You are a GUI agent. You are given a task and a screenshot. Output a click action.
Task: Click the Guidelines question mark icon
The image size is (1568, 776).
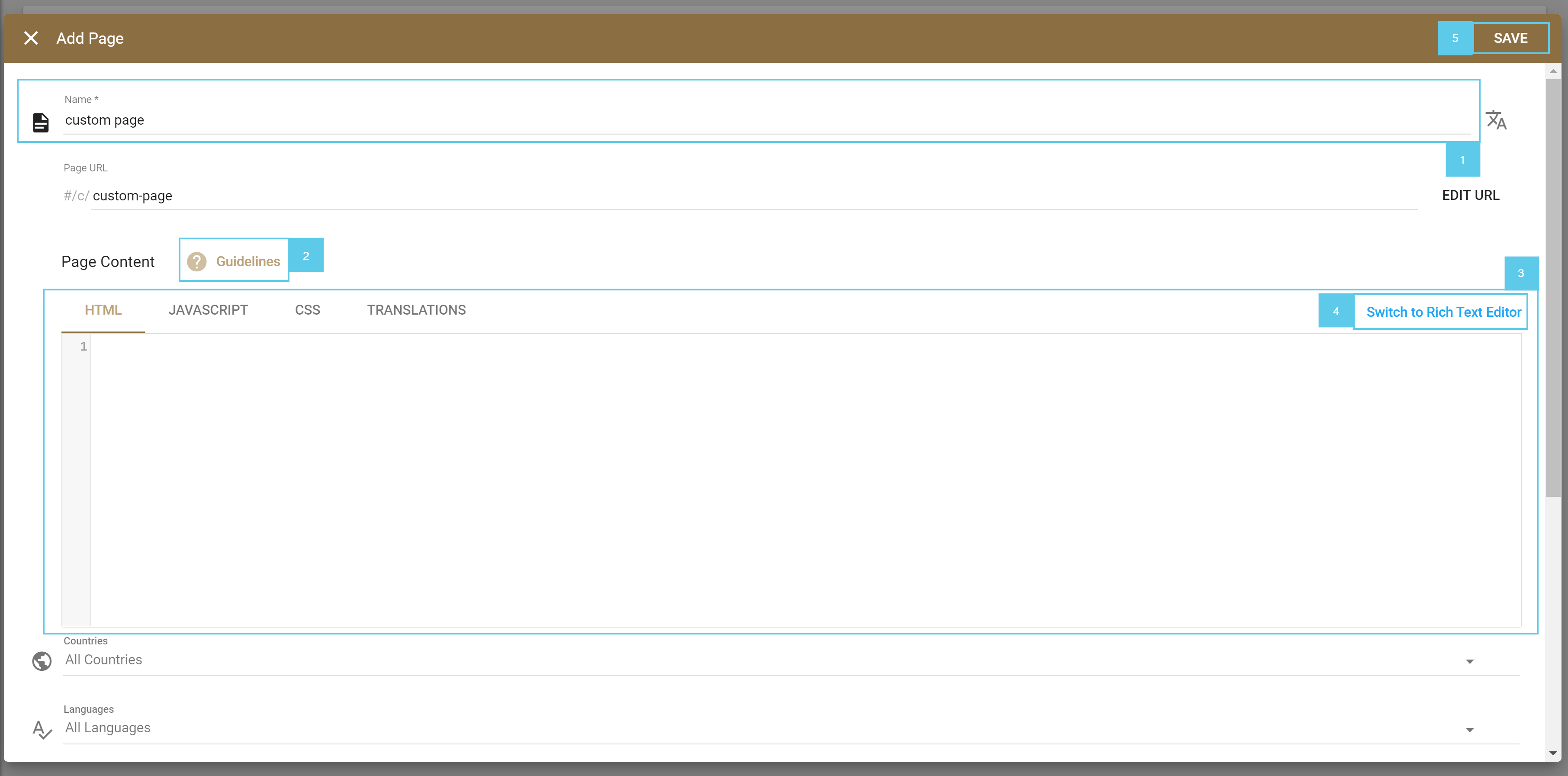click(196, 261)
